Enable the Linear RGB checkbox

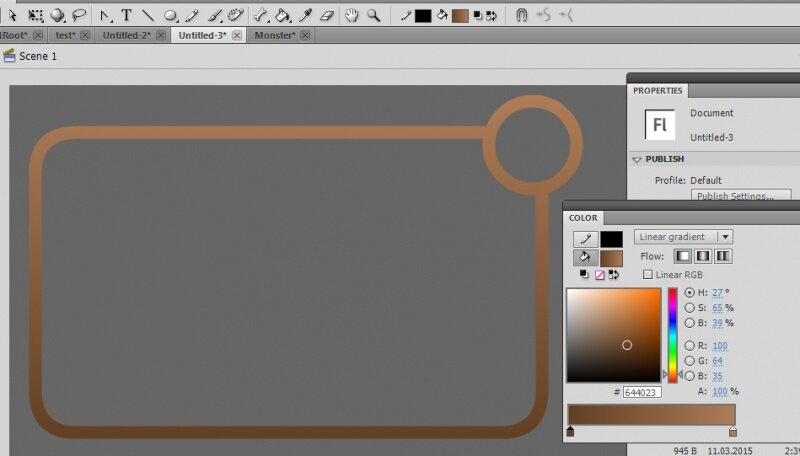click(x=648, y=274)
